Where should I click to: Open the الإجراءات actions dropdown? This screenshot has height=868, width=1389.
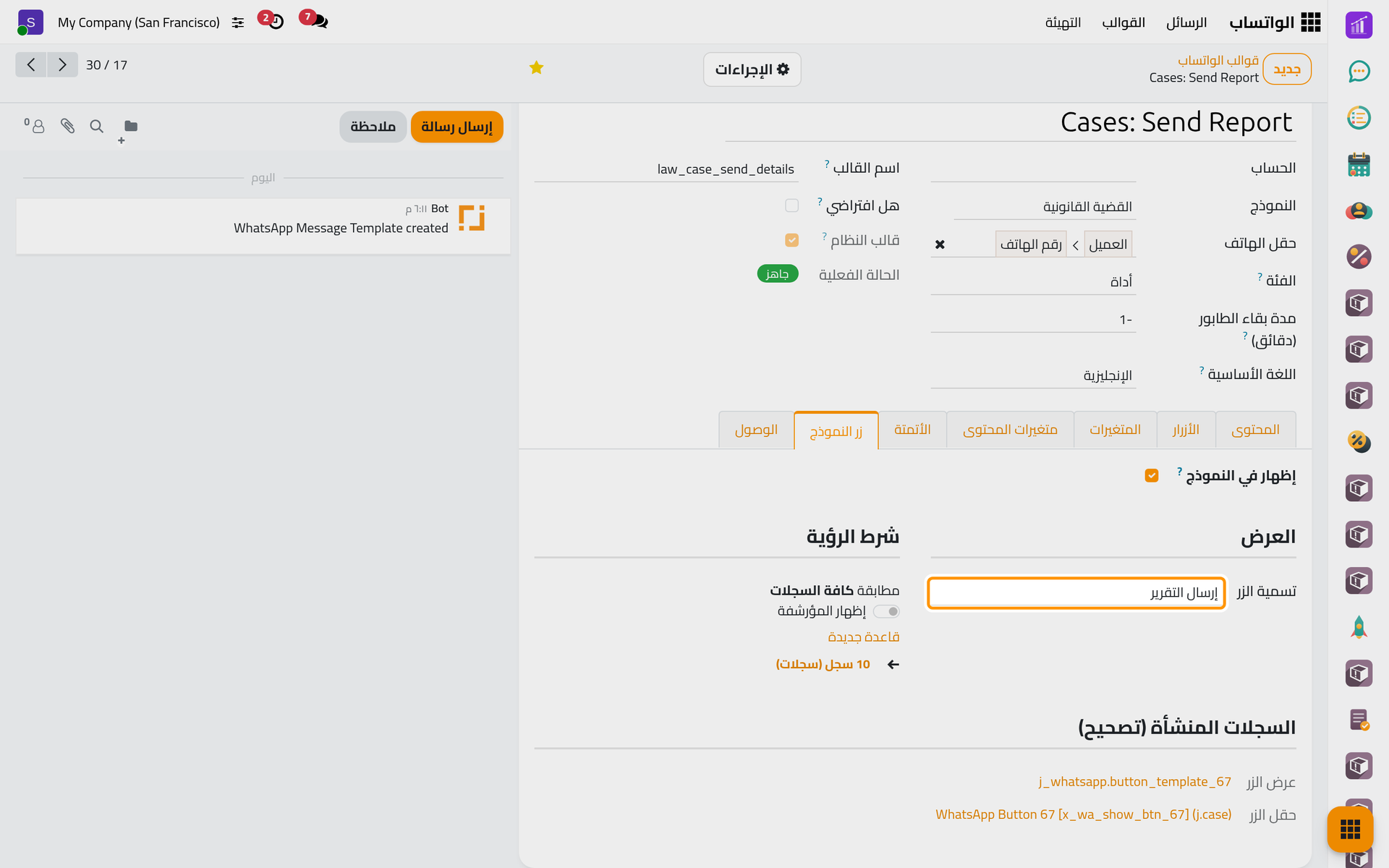pyautogui.click(x=752, y=69)
